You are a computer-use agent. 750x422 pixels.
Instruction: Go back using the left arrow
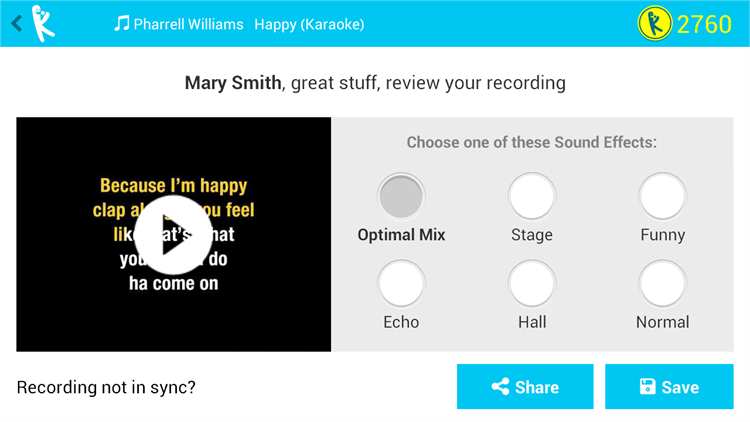(x=17, y=23)
